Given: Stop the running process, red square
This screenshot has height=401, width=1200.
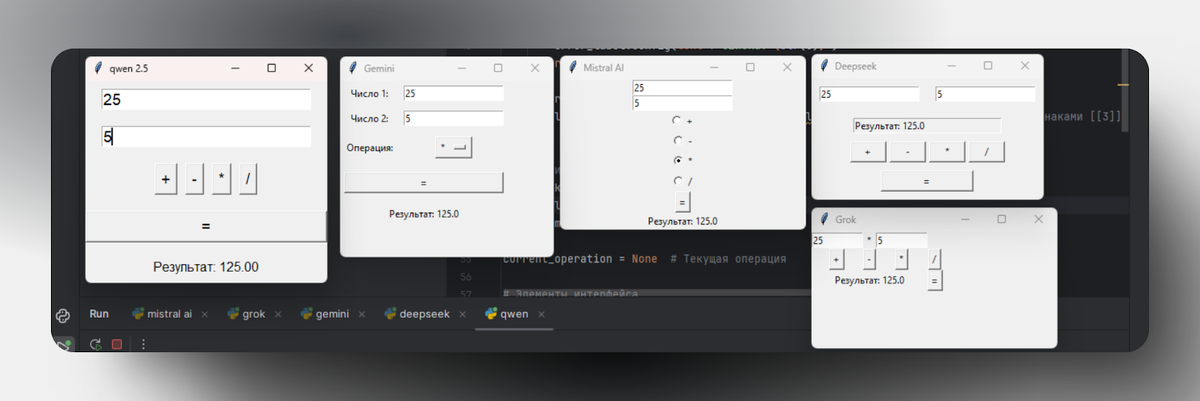Looking at the screenshot, I should pyautogui.click(x=117, y=344).
